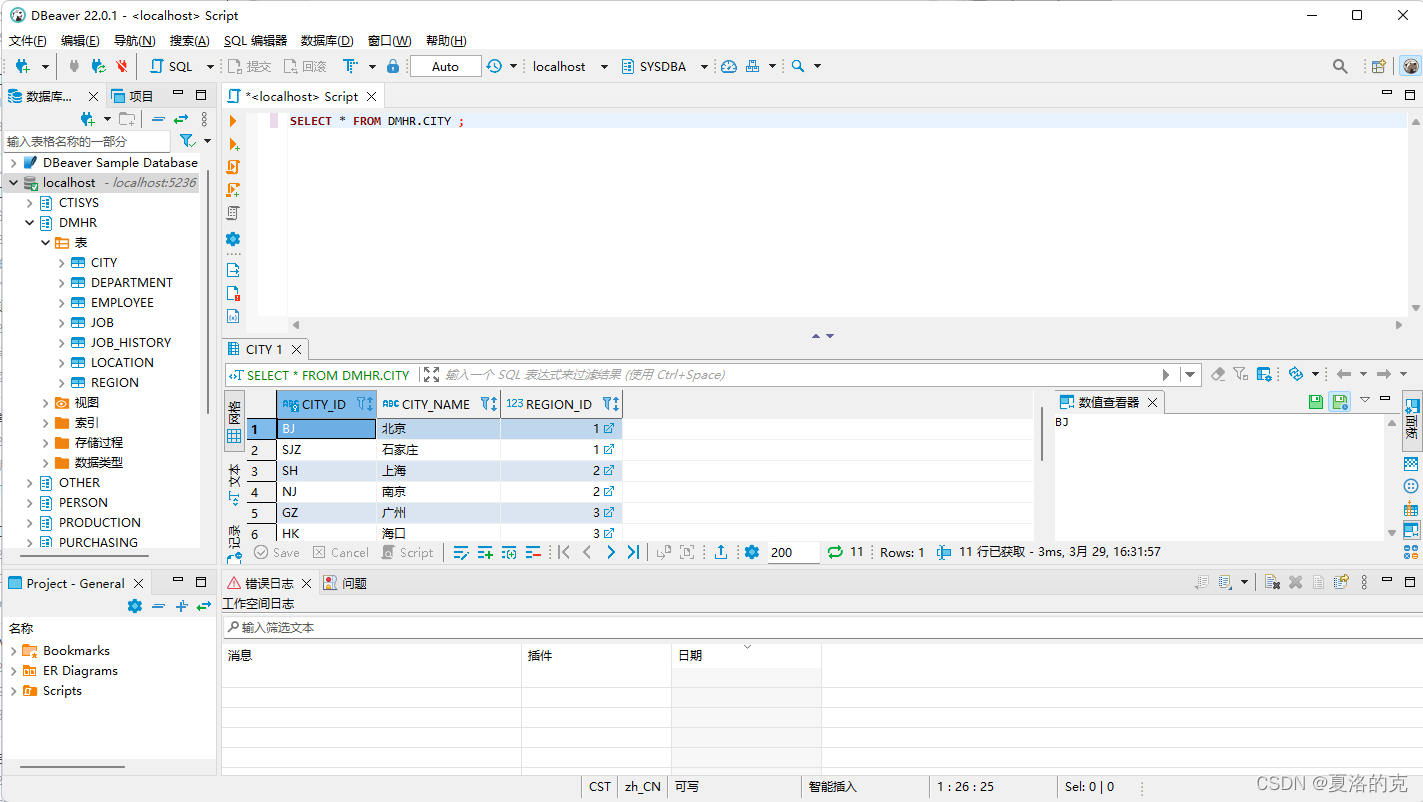This screenshot has width=1423, height=802.
Task: Click the refresh results icon next to 11
Action: (835, 552)
